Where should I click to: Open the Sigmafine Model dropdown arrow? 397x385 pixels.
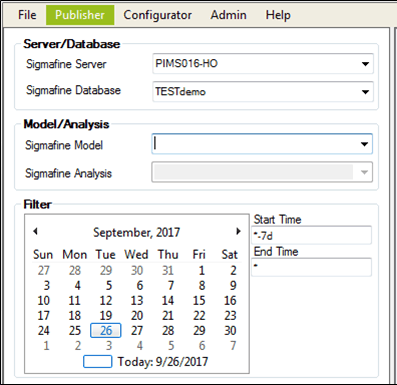[364, 144]
